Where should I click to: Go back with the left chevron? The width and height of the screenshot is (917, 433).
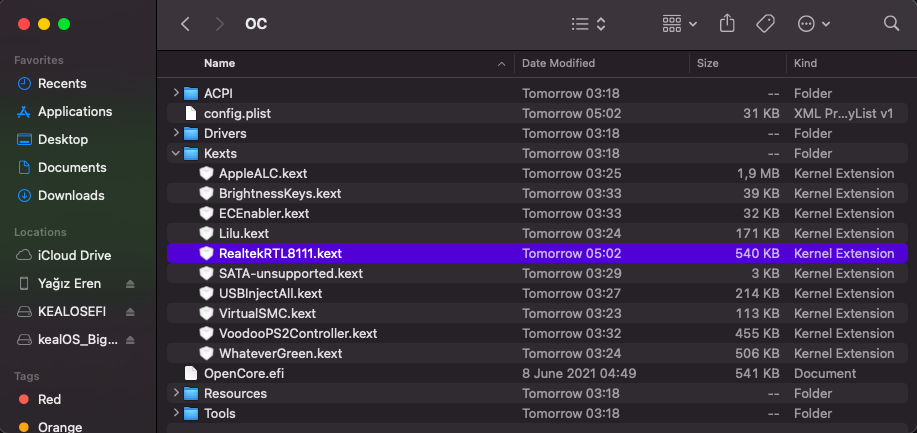click(x=185, y=24)
